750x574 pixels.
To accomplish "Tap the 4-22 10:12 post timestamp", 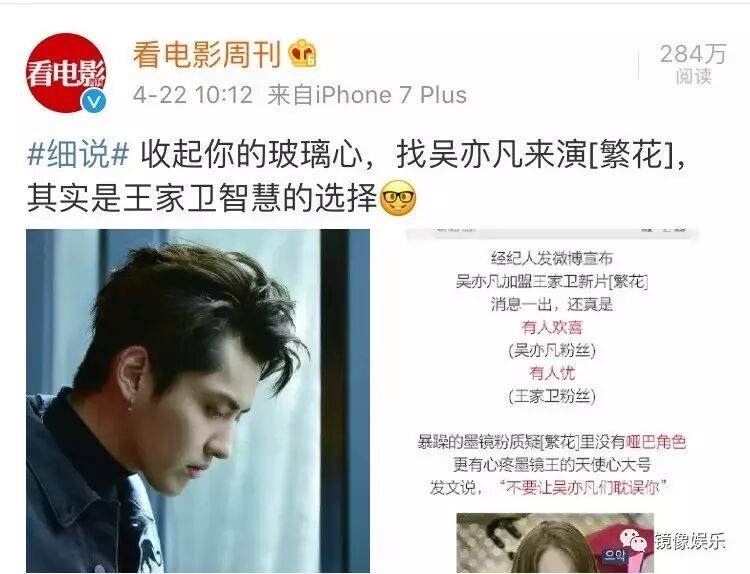I will 192,95.
